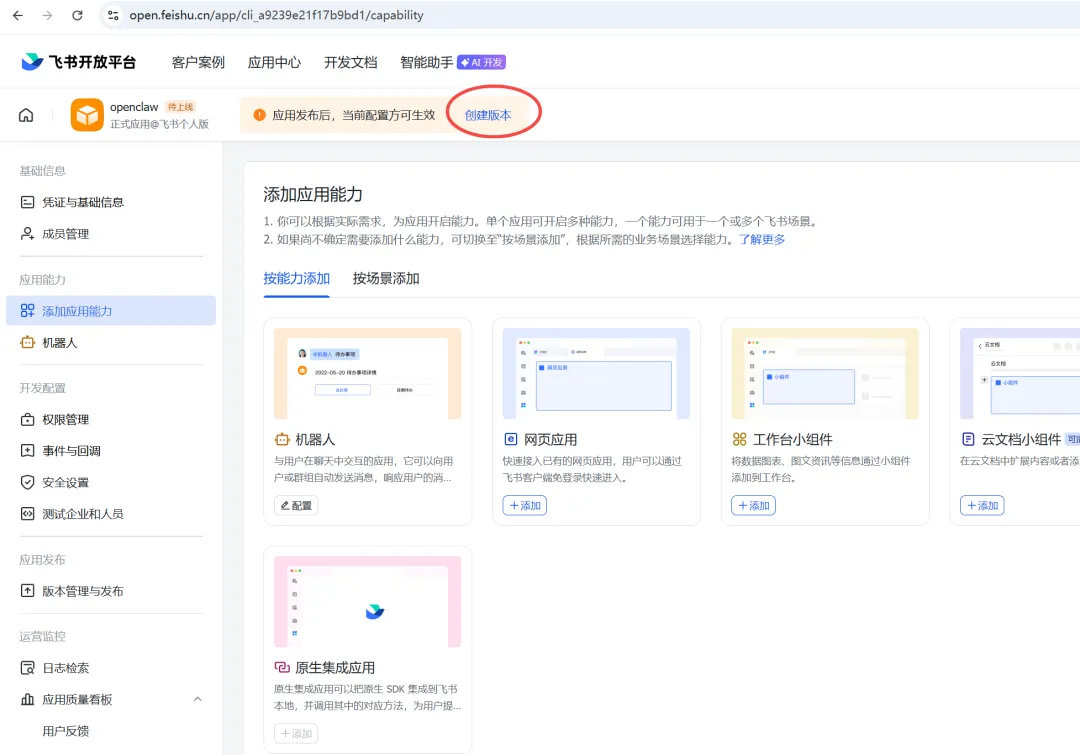Click the greyed 添加 on 原生集成应用 card
Image resolution: width=1080 pixels, height=755 pixels.
point(296,734)
